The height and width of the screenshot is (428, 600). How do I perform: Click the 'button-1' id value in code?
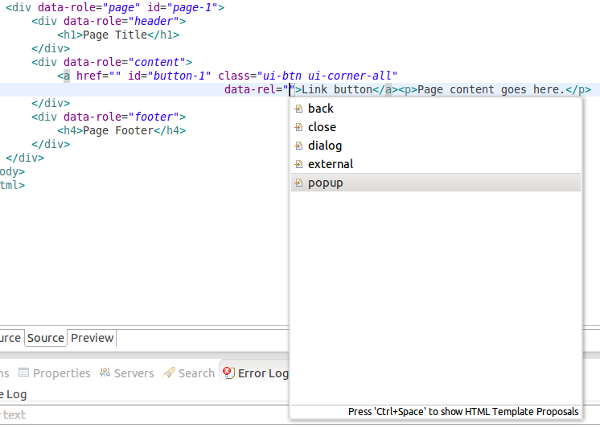(179, 76)
